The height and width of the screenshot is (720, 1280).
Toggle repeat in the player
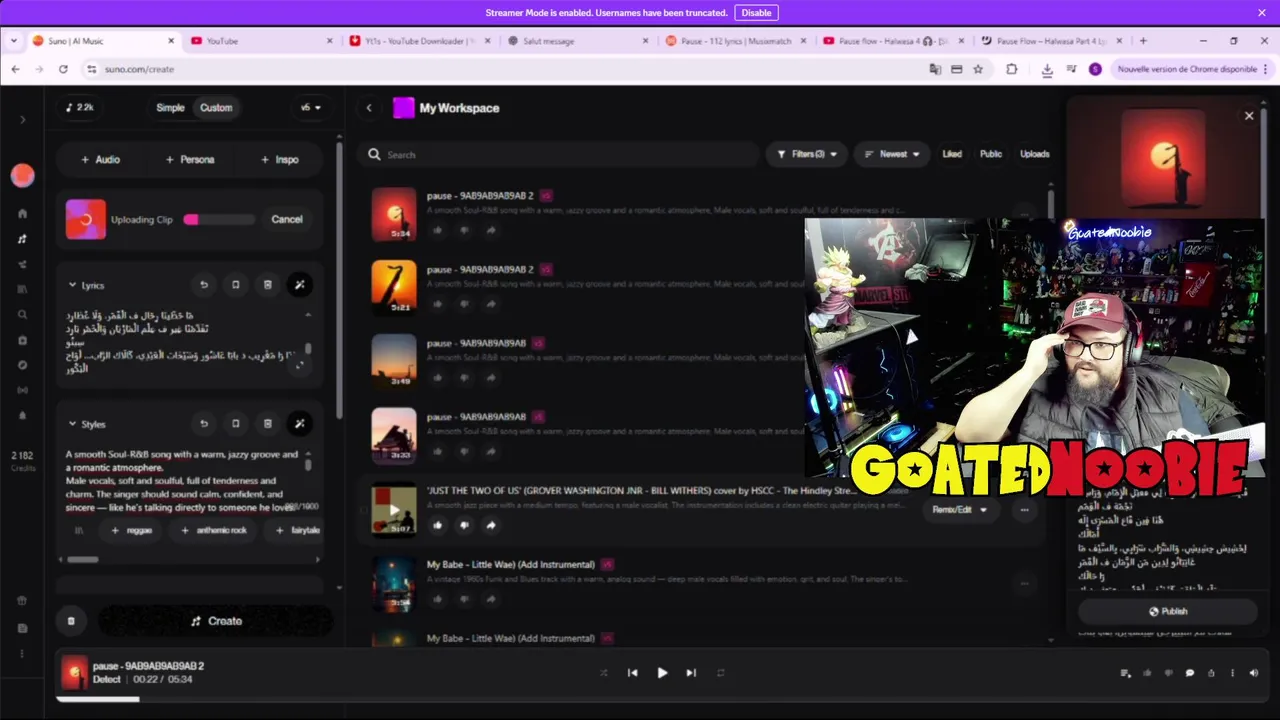click(720, 673)
